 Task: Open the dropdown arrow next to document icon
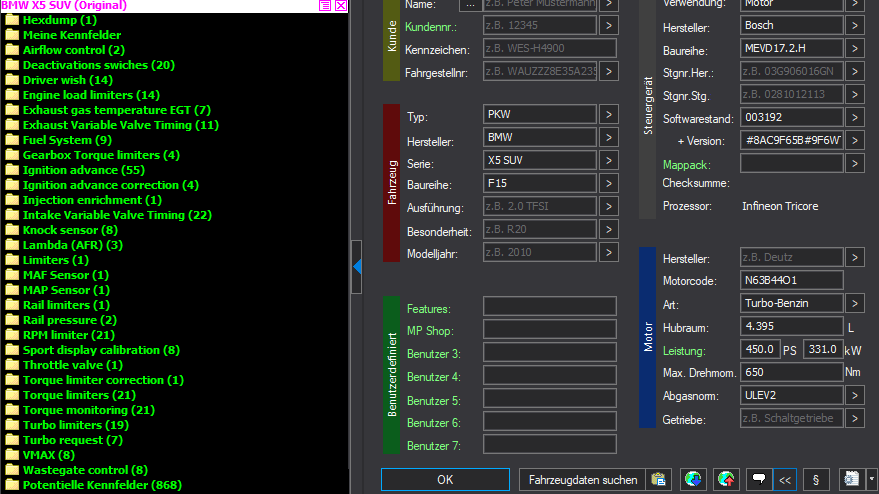(x=872, y=480)
